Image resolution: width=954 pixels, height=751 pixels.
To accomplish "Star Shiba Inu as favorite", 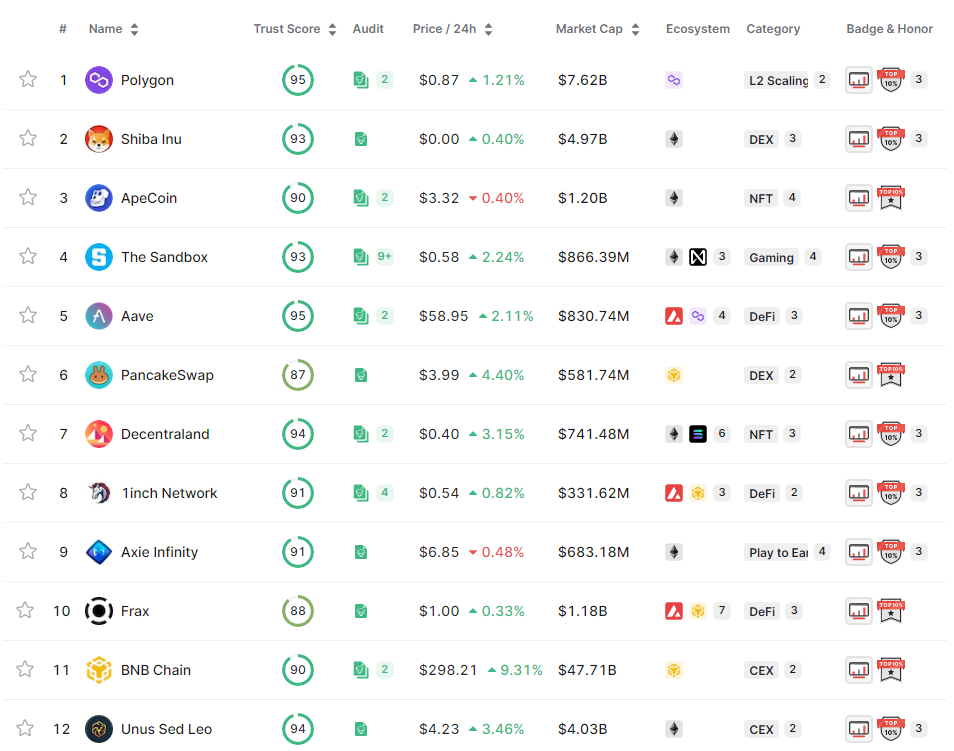I will tap(27, 138).
